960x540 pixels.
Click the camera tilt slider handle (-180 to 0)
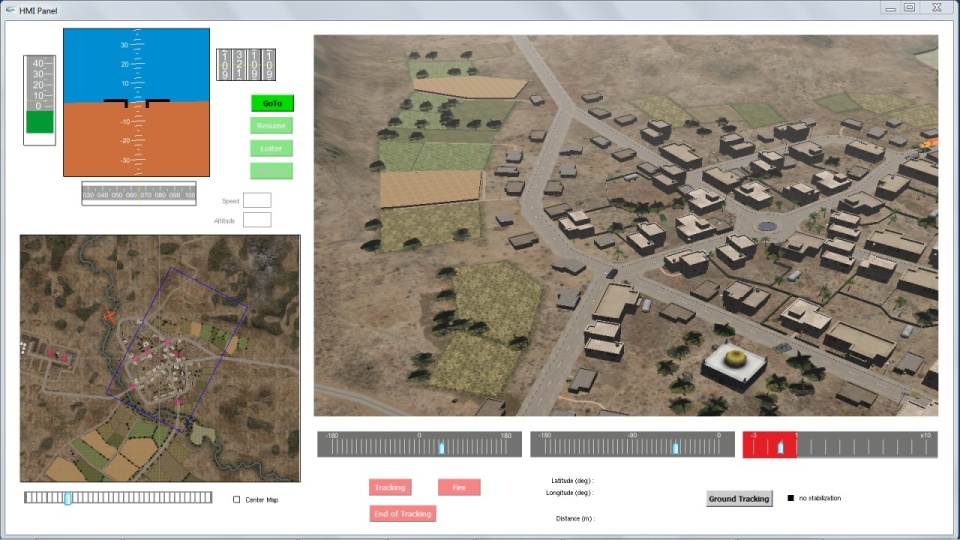pyautogui.click(x=675, y=448)
